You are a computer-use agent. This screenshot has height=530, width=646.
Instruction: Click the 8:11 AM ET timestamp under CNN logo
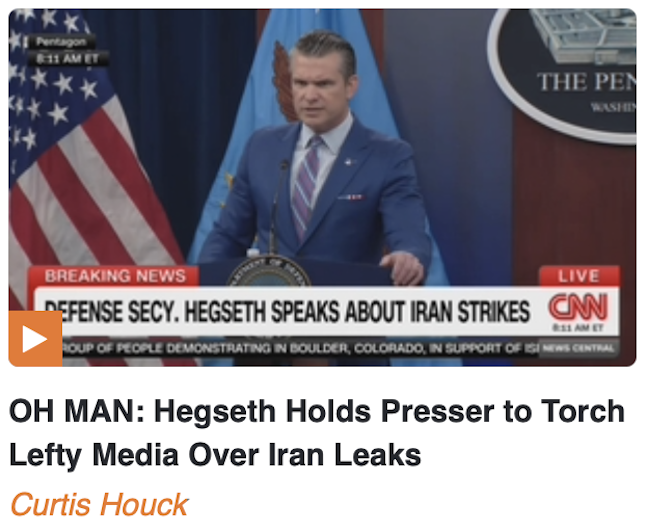tap(578, 328)
